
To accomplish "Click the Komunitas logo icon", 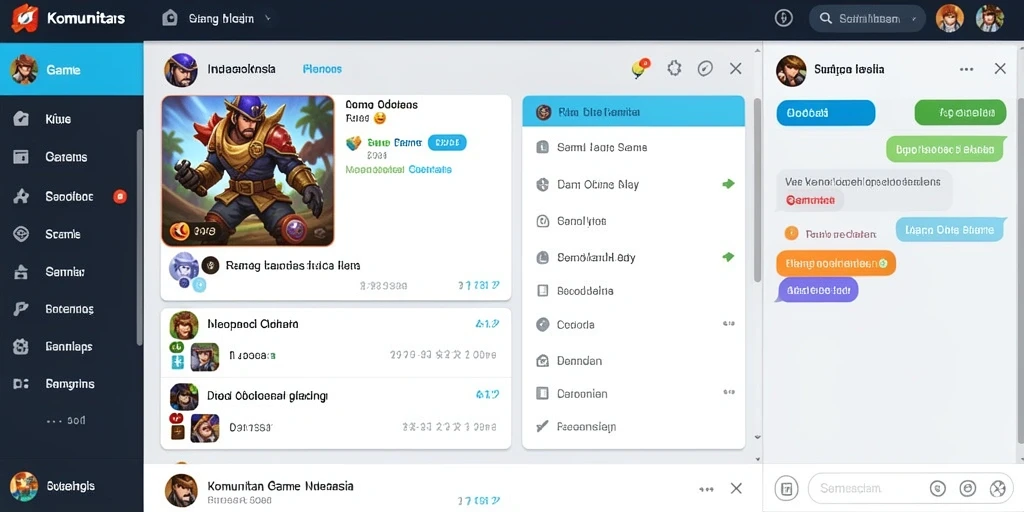I will [x=24, y=18].
